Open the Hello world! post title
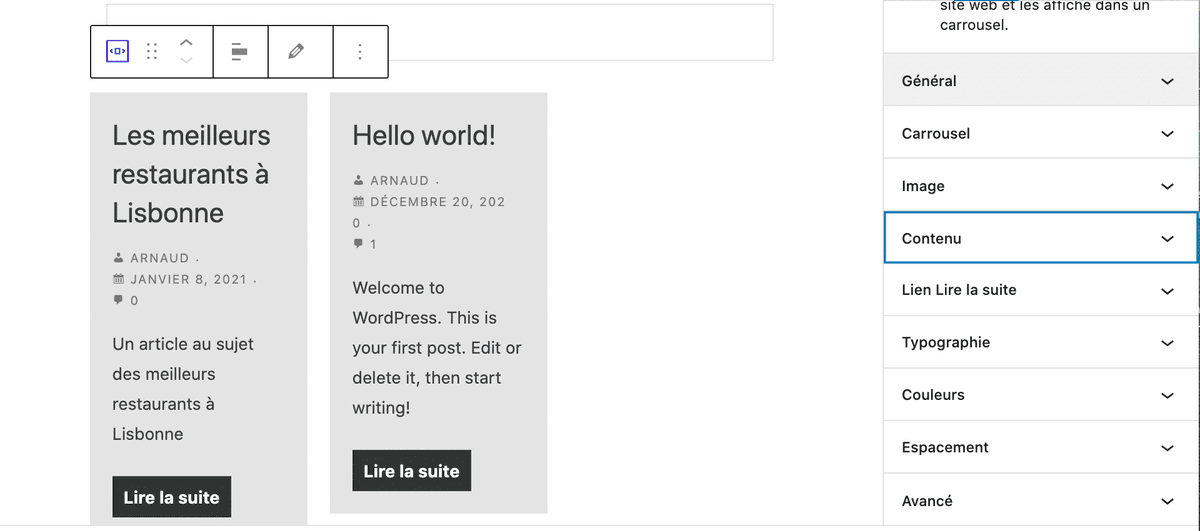The image size is (1200, 531). point(424,135)
